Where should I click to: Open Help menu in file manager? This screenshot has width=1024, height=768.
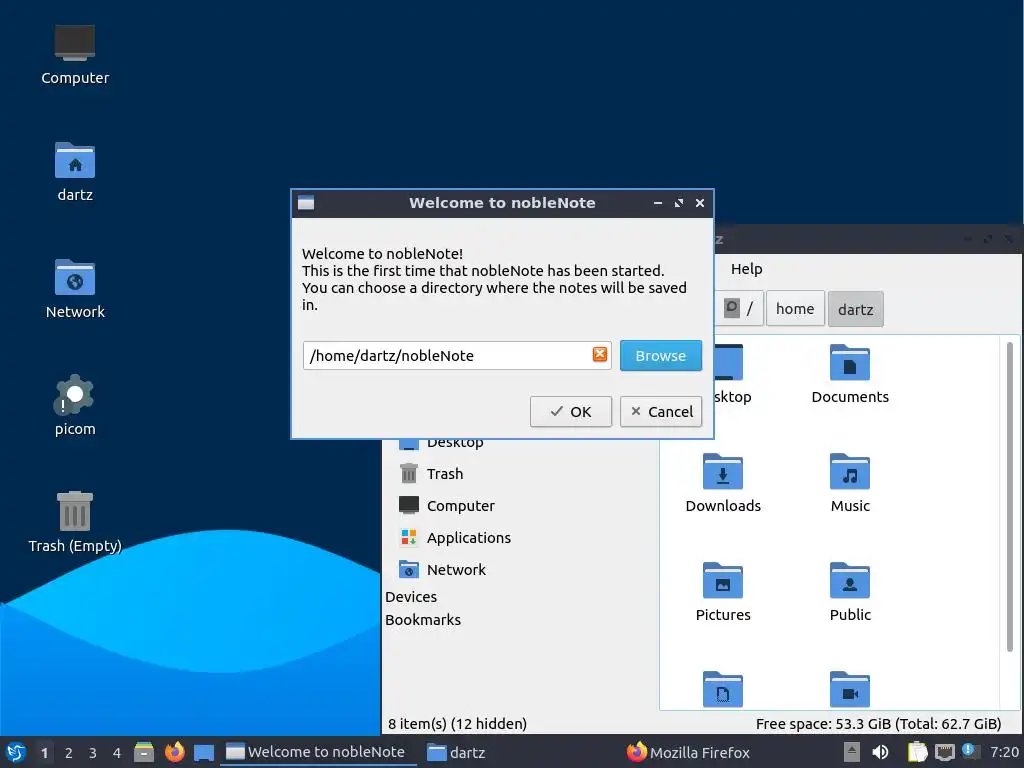pyautogui.click(x=746, y=269)
